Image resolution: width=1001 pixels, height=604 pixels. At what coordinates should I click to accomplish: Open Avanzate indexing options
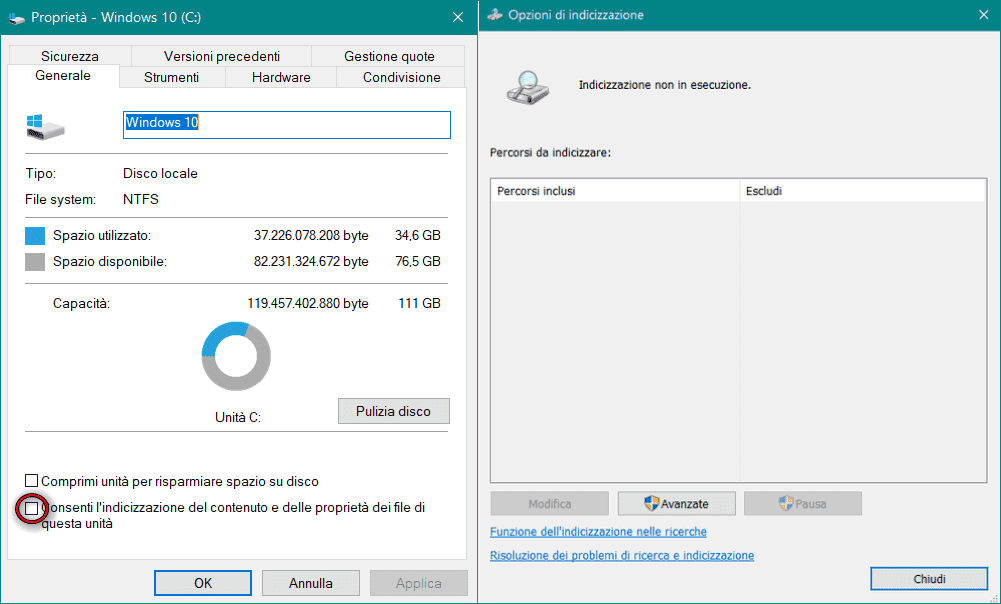[677, 504]
